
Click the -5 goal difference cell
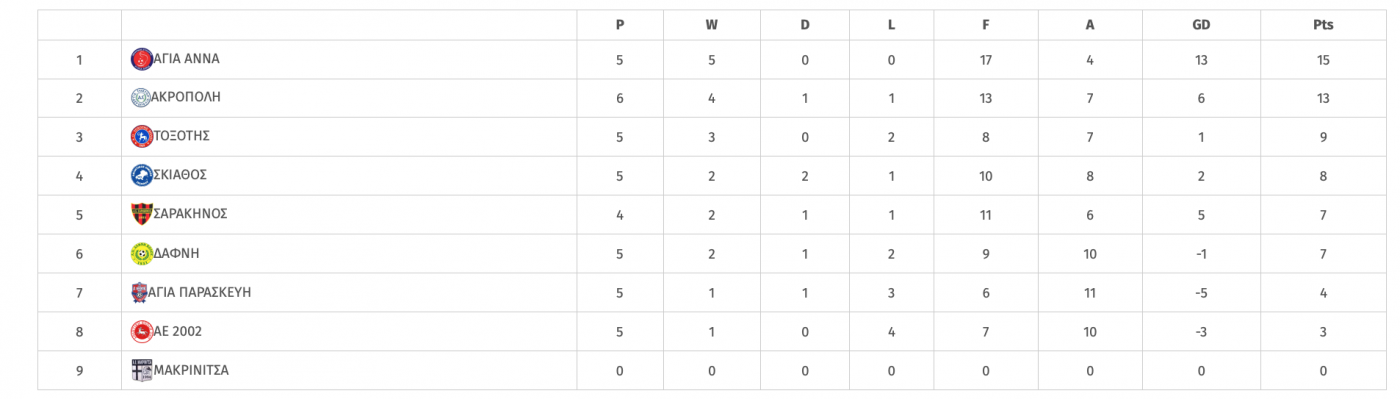[1201, 292]
